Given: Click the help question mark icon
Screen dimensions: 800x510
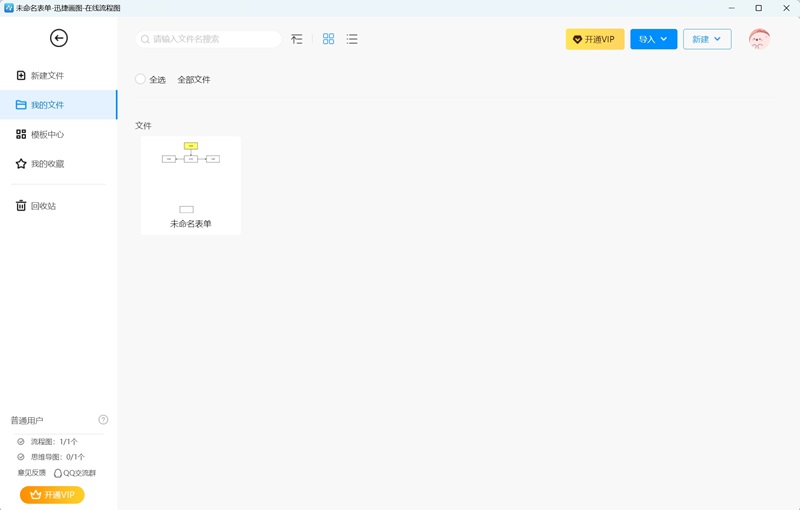Looking at the screenshot, I should tap(103, 420).
